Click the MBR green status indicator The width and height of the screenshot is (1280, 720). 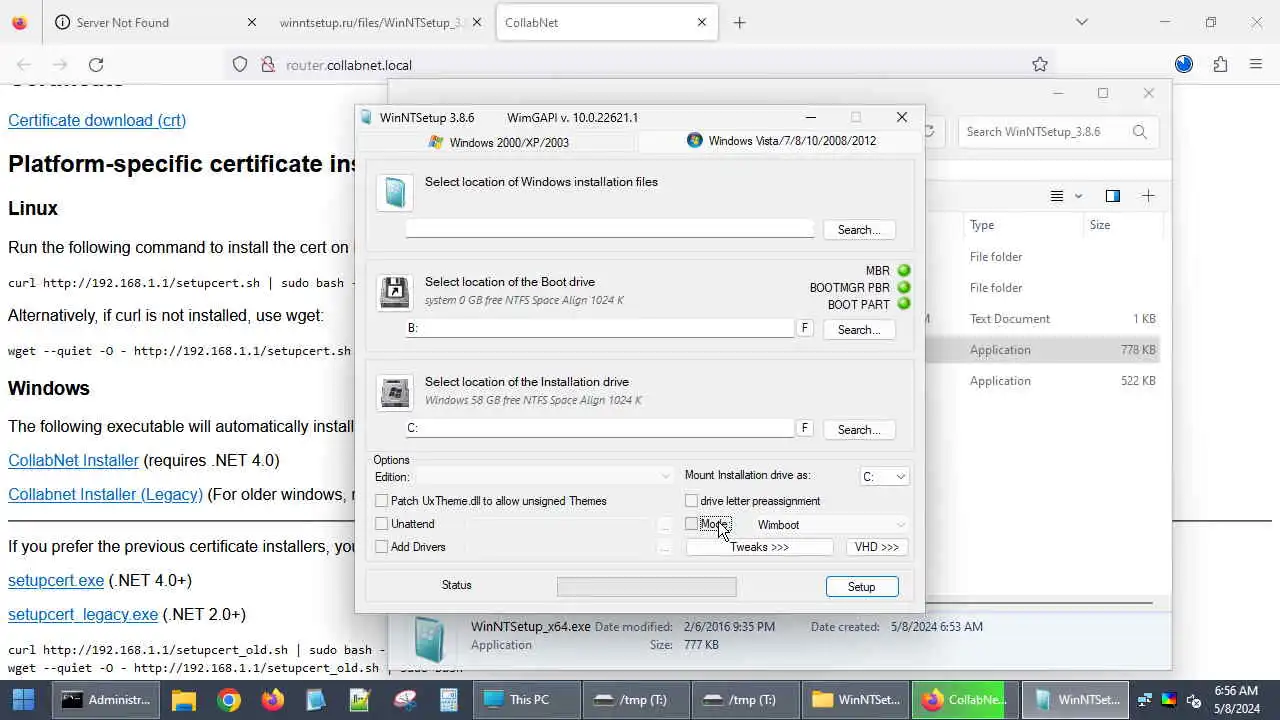pyautogui.click(x=904, y=271)
